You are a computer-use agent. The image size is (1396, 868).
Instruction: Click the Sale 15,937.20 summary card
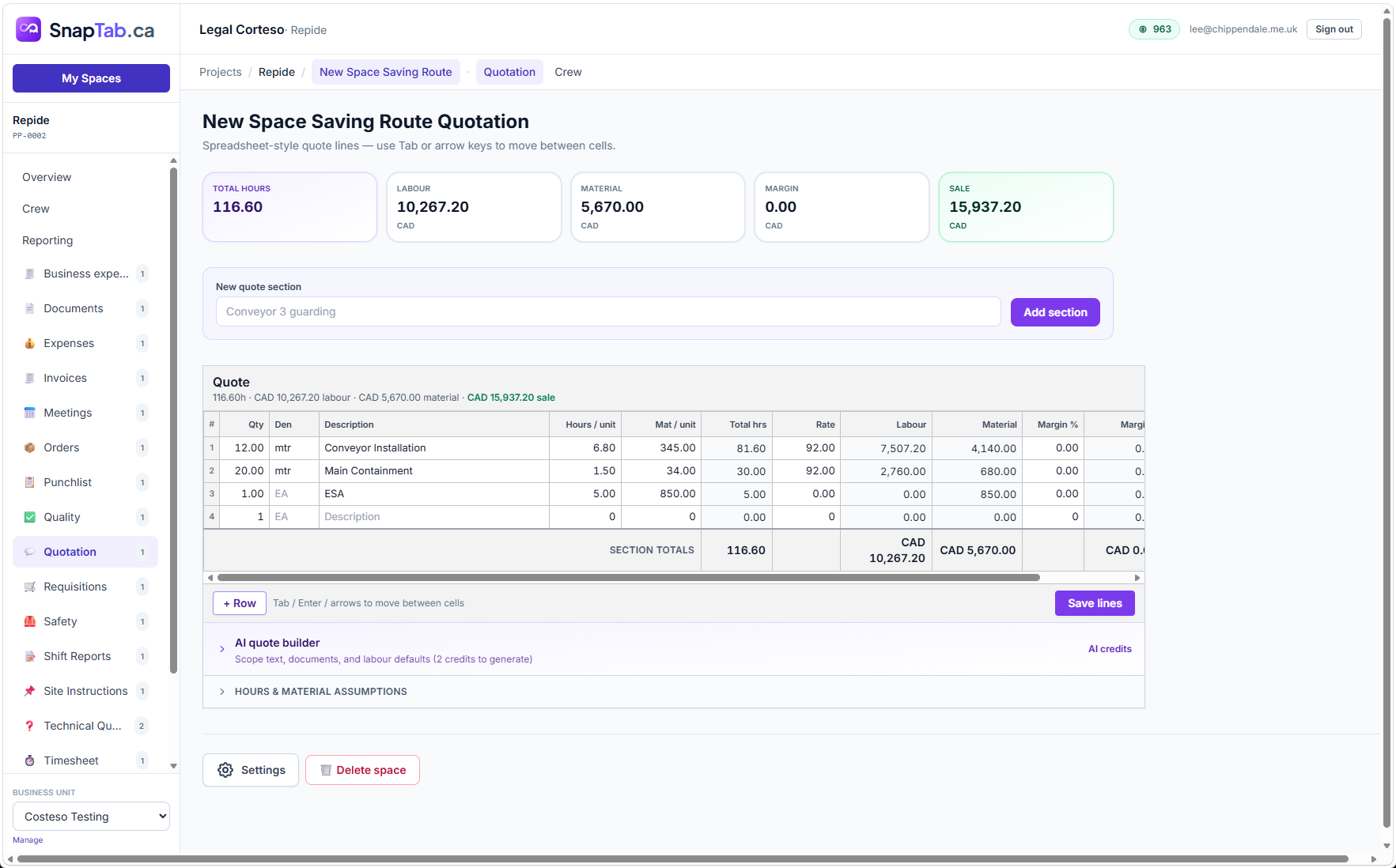click(x=1026, y=207)
